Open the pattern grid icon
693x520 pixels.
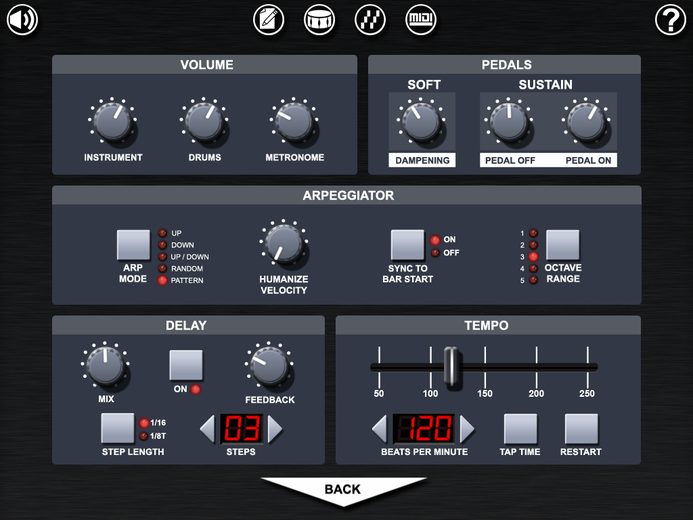[370, 19]
